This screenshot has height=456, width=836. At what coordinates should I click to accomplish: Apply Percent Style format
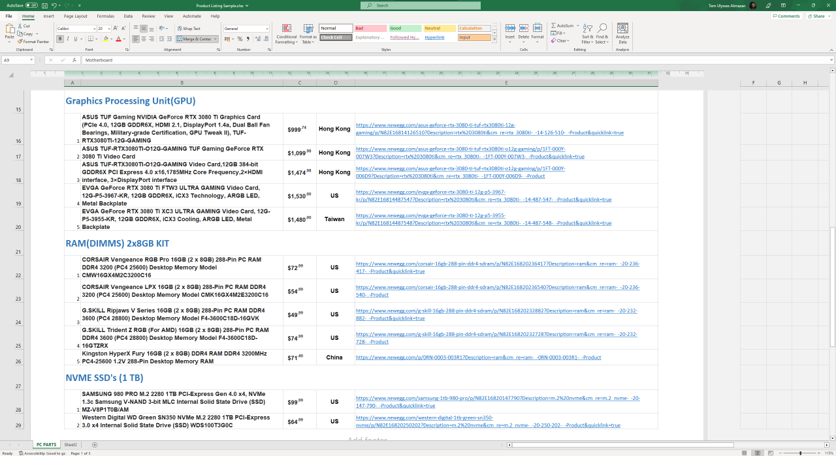(x=240, y=39)
